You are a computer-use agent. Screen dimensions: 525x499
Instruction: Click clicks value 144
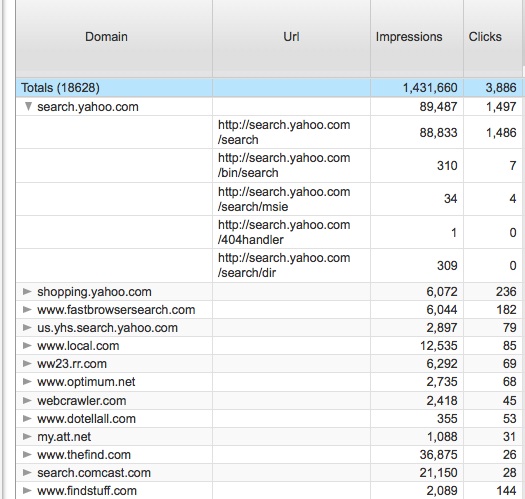point(506,491)
